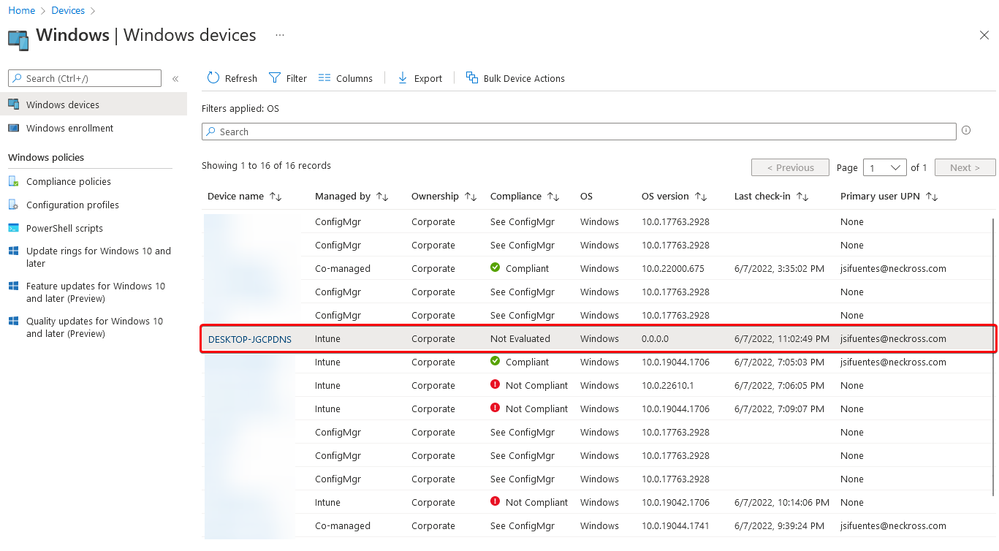This screenshot has width=999, height=551.
Task: Click the Windows policies section heading
Action: click(46, 157)
